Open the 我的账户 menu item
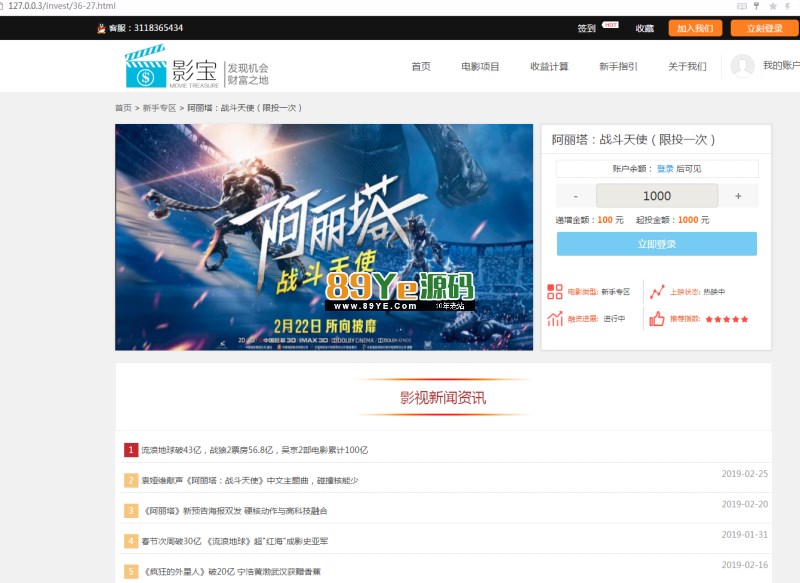The height and width of the screenshot is (583, 800). click(781, 65)
